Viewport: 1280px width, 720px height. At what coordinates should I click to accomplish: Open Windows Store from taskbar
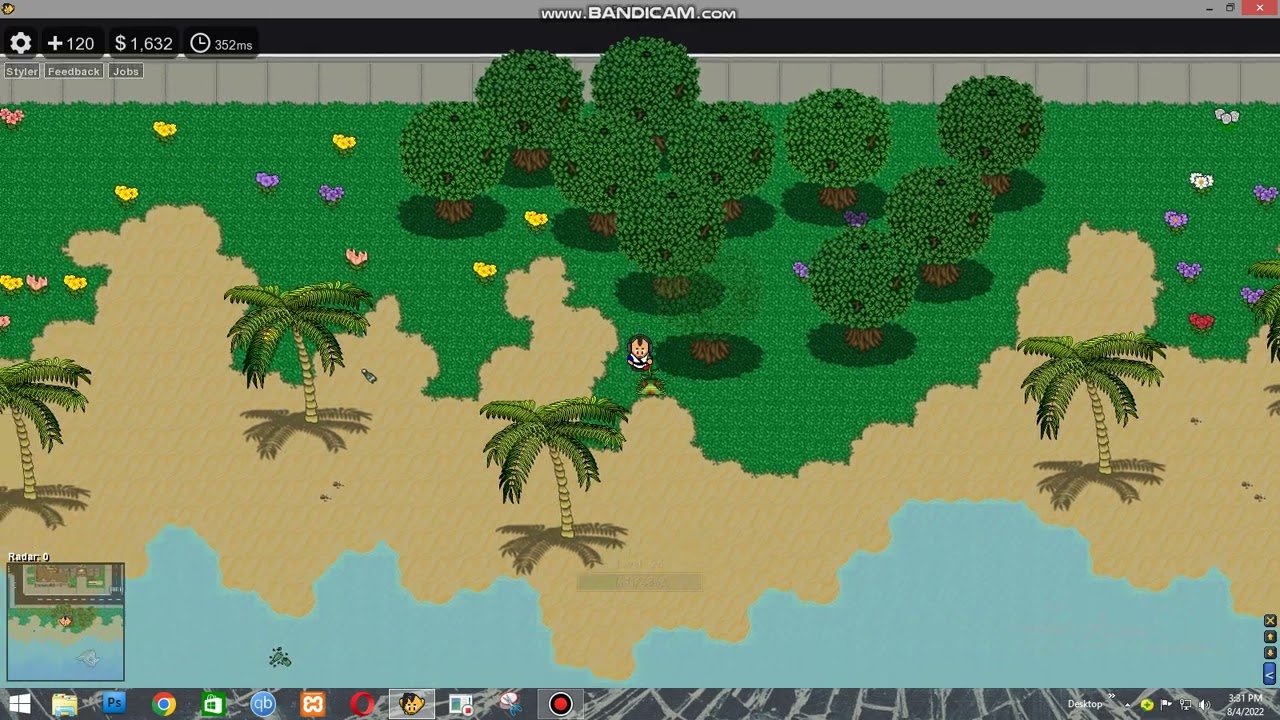[x=213, y=704]
